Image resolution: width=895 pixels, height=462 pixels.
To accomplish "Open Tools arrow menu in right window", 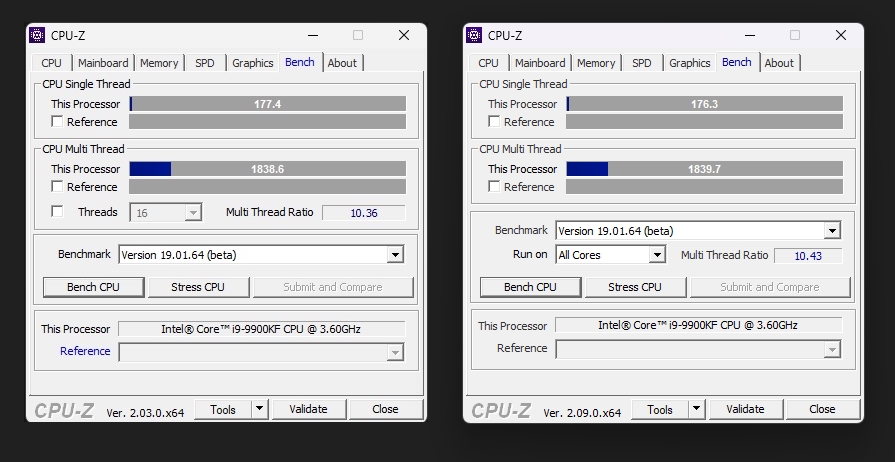I will click(x=696, y=409).
